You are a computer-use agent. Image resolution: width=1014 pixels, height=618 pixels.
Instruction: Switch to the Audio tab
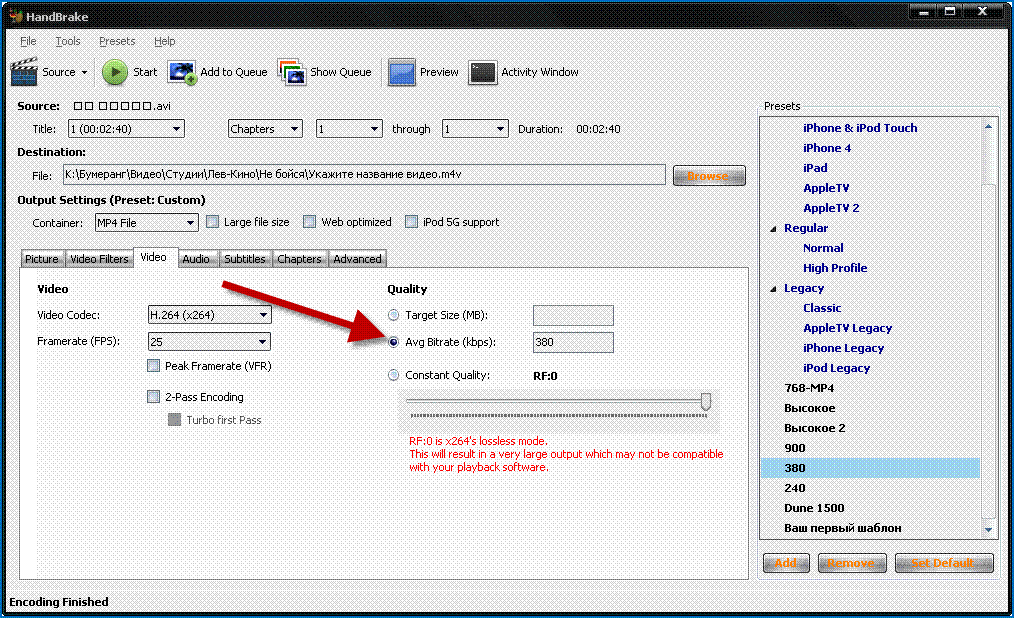pyautogui.click(x=196, y=259)
